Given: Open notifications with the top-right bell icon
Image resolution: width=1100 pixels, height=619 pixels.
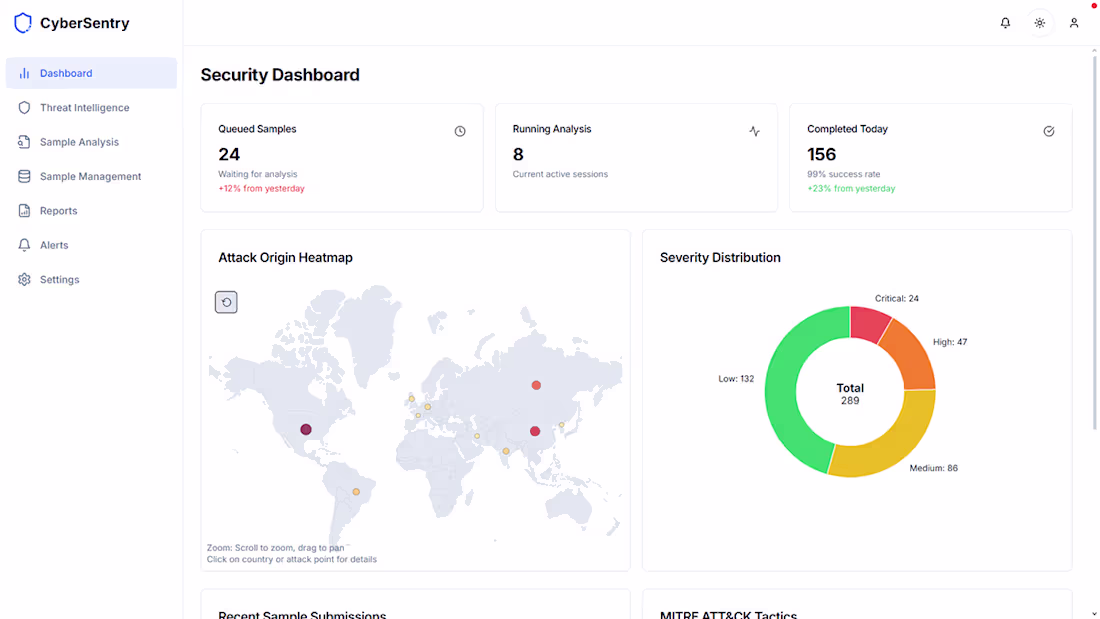Looking at the screenshot, I should tap(1005, 22).
